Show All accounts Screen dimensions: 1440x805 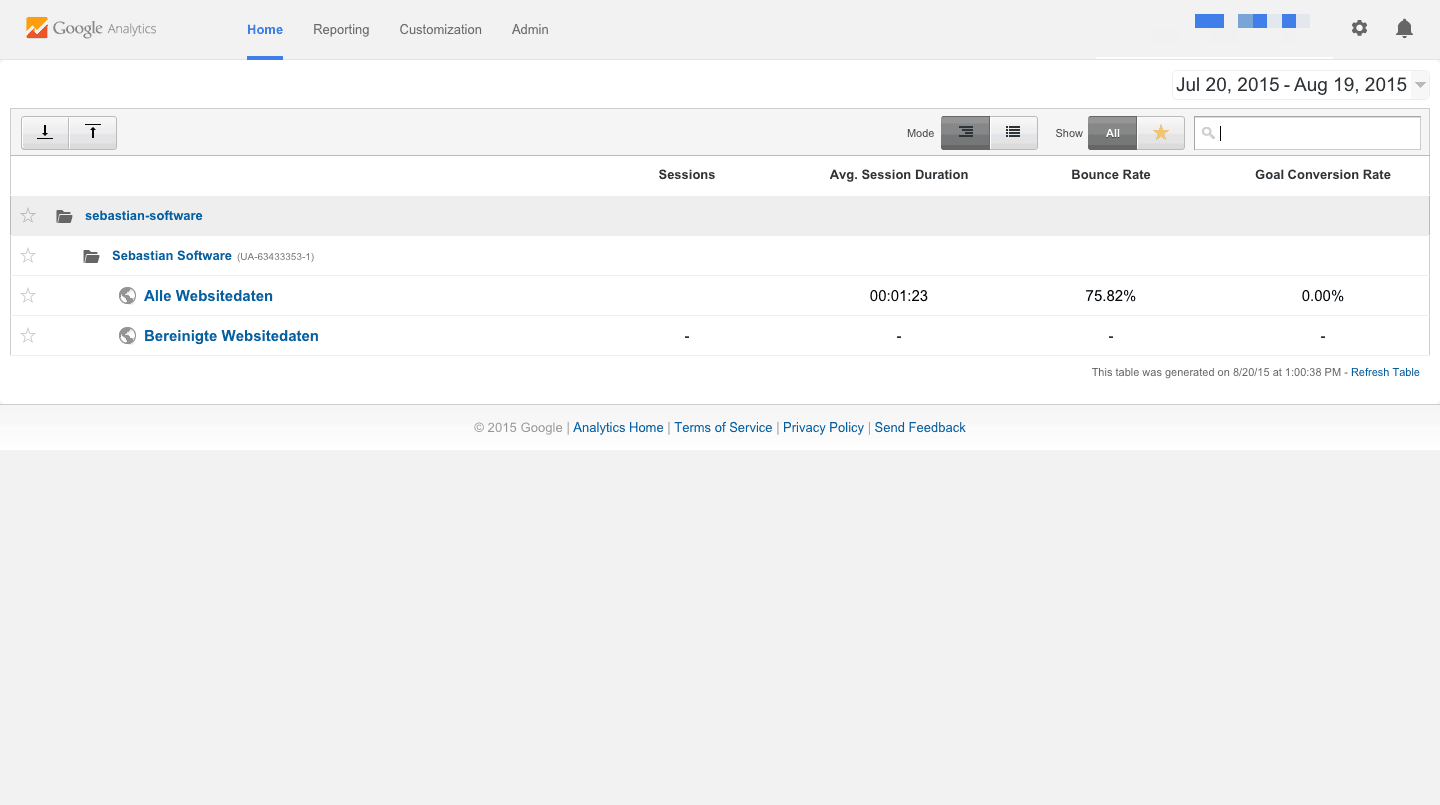tap(1112, 133)
